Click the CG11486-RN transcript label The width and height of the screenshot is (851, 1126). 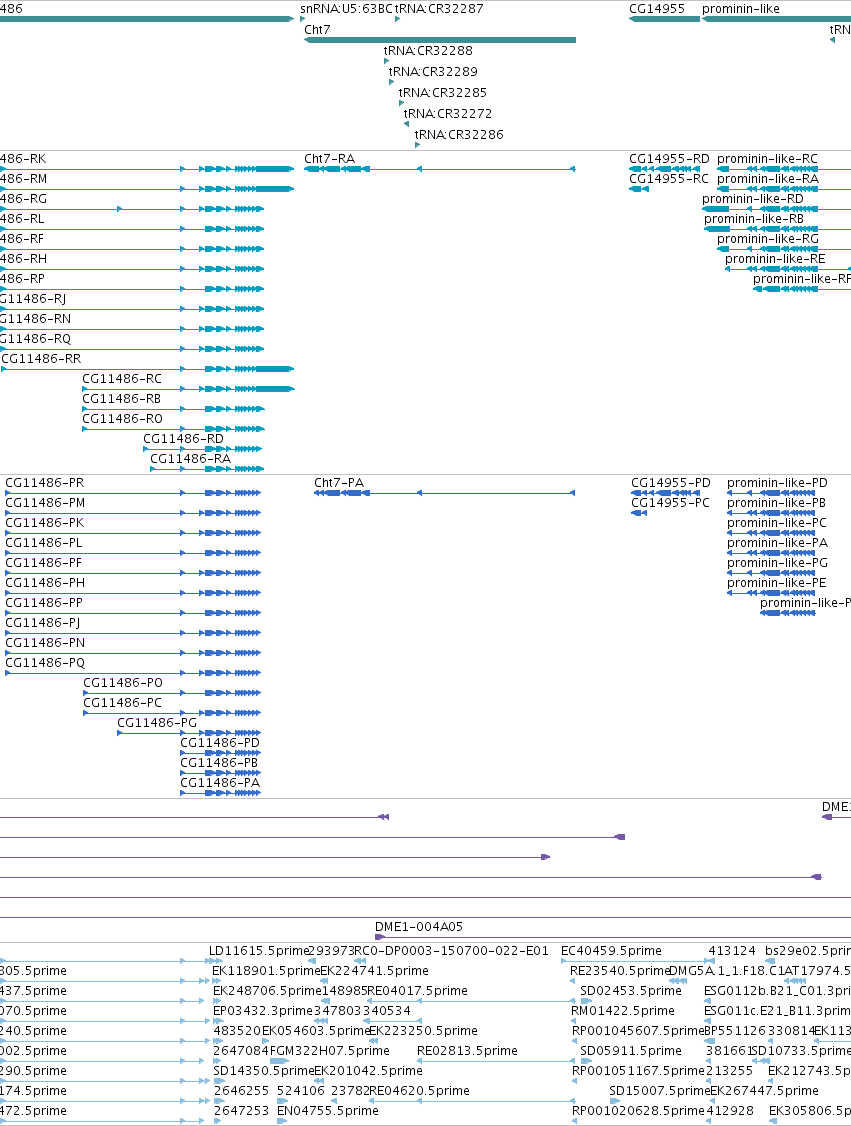coord(34,319)
